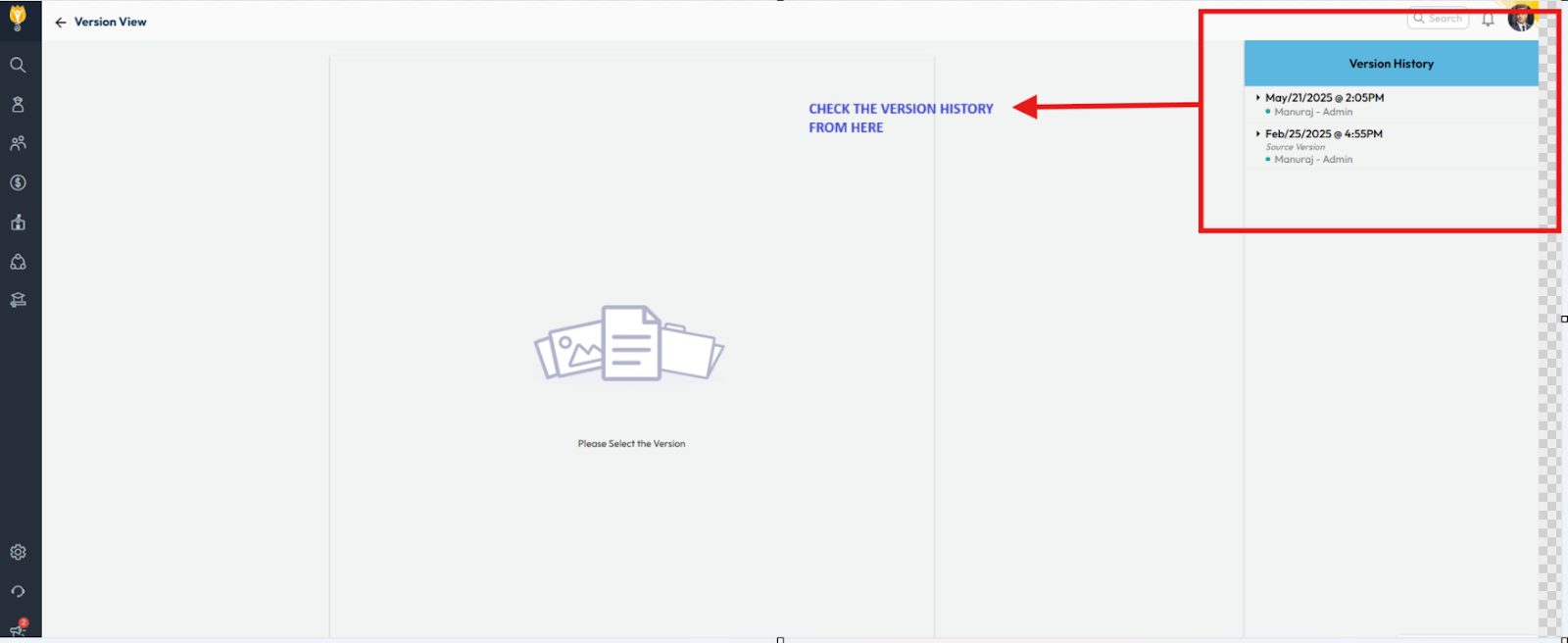Select the Feb/25/2025 @ 4:55PM source version
This screenshot has height=643, width=1568.
point(1323,134)
